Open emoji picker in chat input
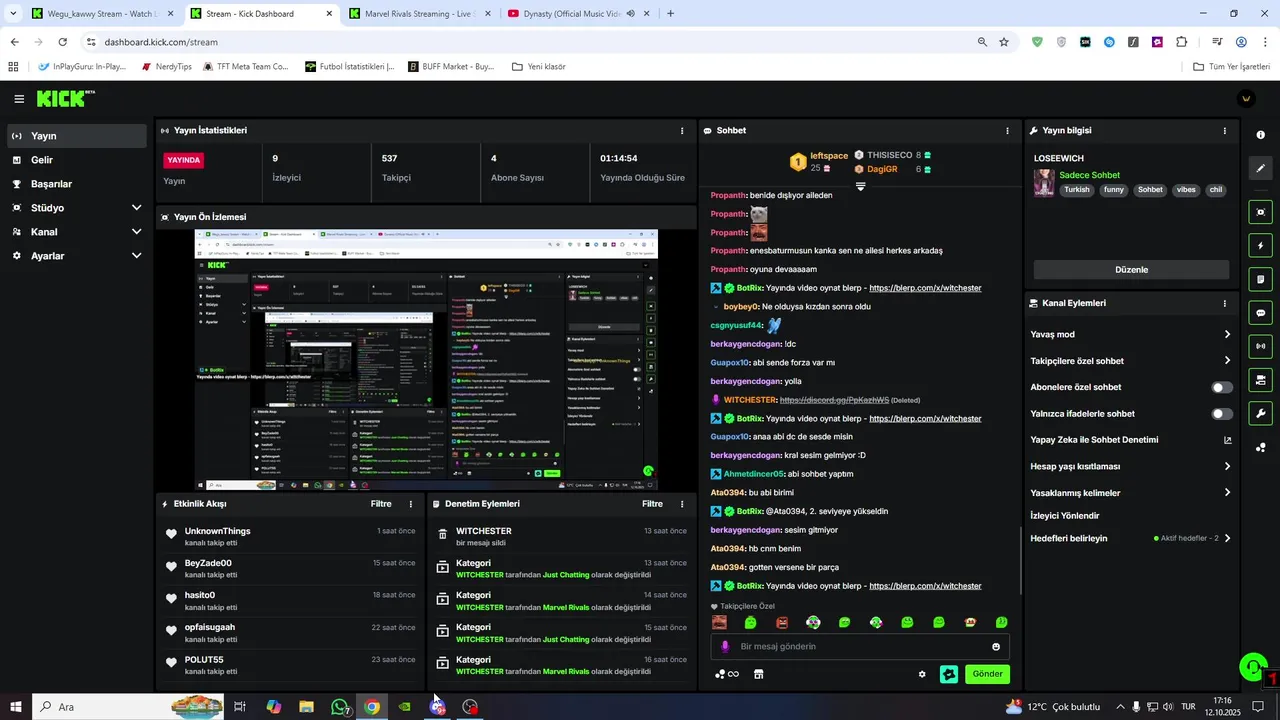Screen dimensions: 1280x720 (x=996, y=647)
